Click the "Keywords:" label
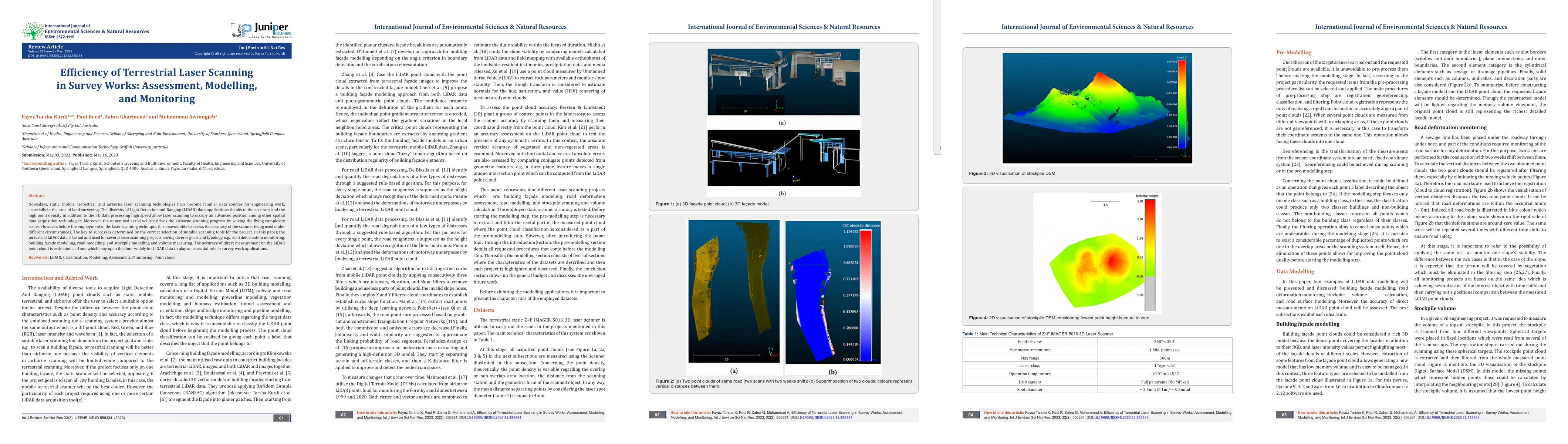This screenshot has width=1568, height=444. pyautogui.click(x=38, y=257)
